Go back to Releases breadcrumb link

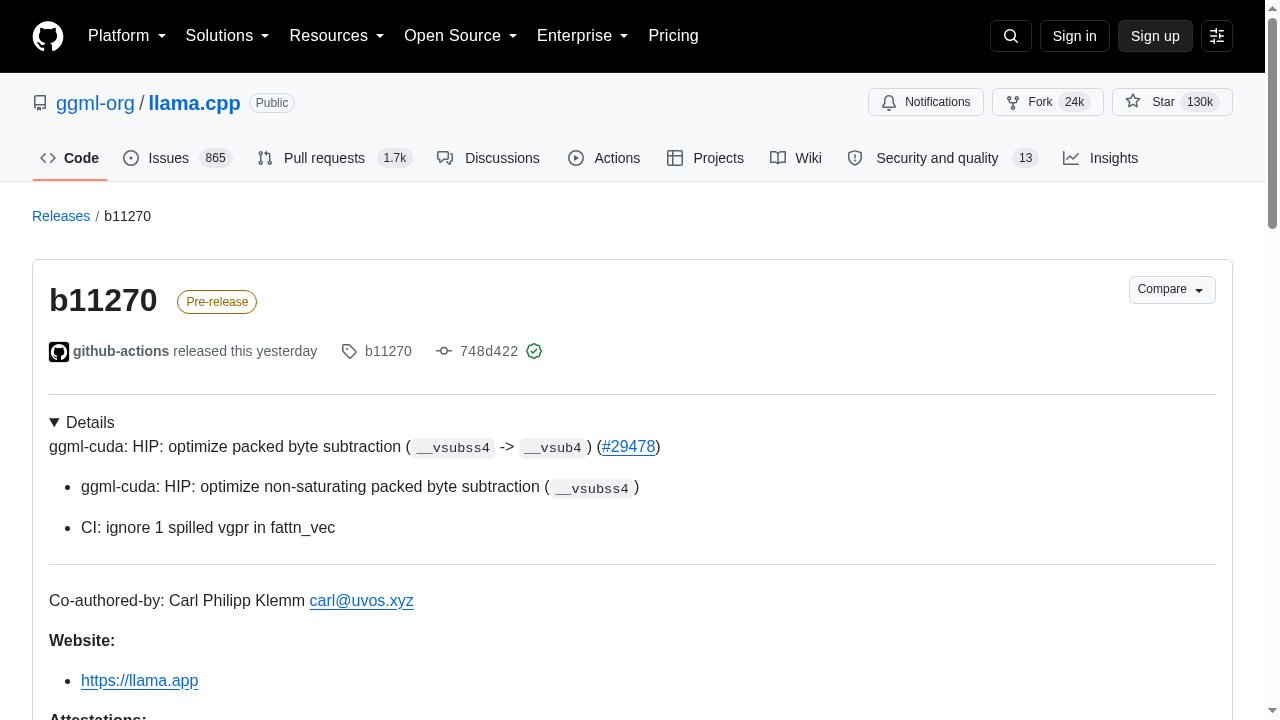pos(61,216)
